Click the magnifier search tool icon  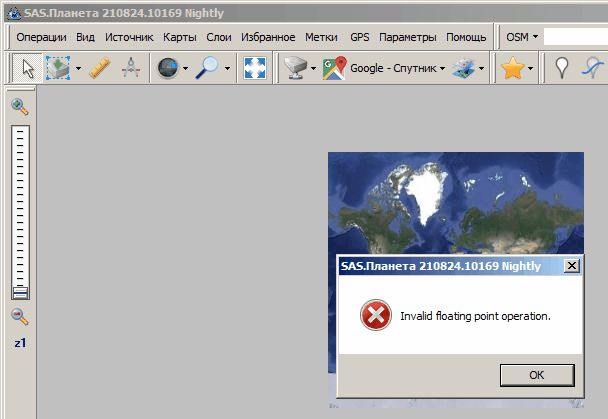point(207,69)
